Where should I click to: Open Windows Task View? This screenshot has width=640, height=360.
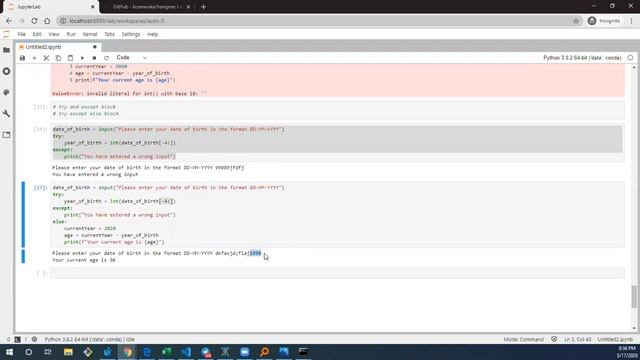coord(48,352)
